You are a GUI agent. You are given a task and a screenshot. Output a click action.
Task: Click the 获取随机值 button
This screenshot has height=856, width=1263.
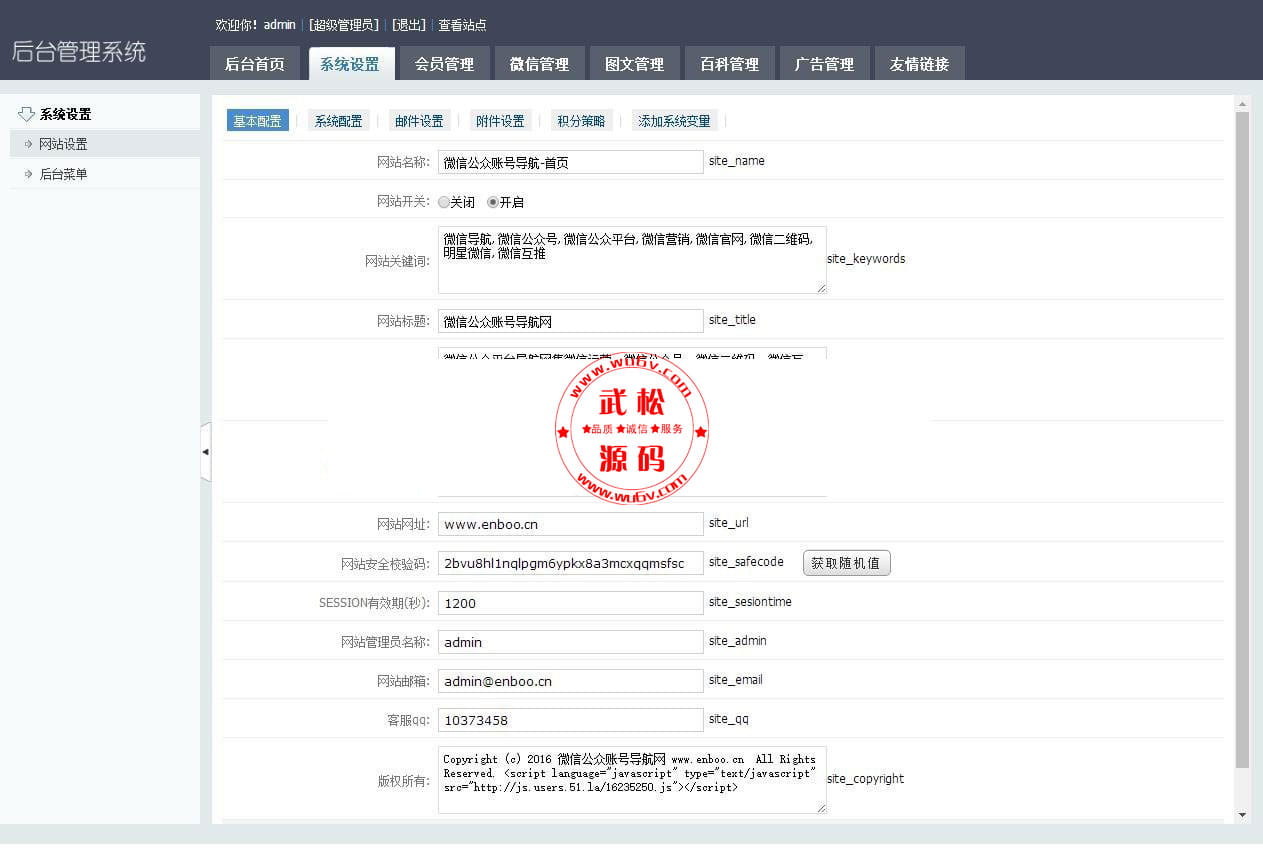point(846,563)
